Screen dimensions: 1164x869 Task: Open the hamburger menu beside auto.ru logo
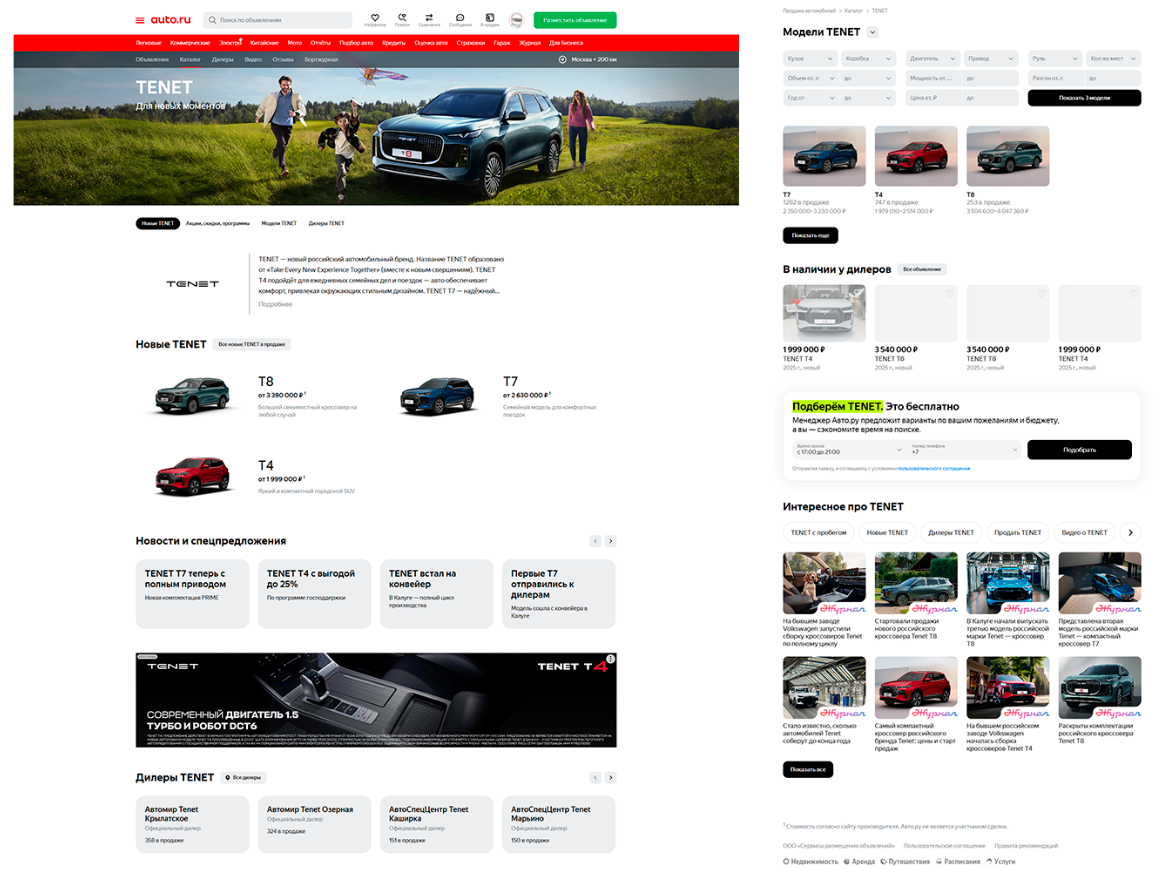140,20
